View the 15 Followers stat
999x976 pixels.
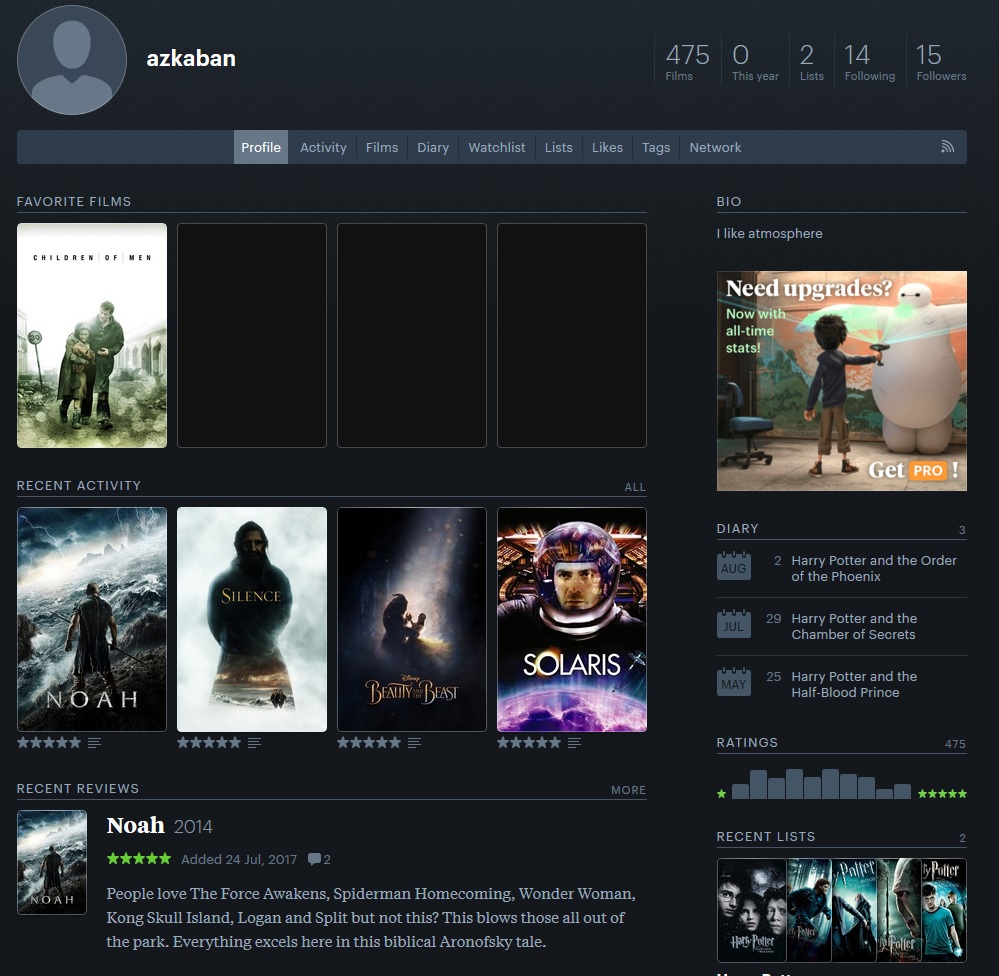pos(941,62)
